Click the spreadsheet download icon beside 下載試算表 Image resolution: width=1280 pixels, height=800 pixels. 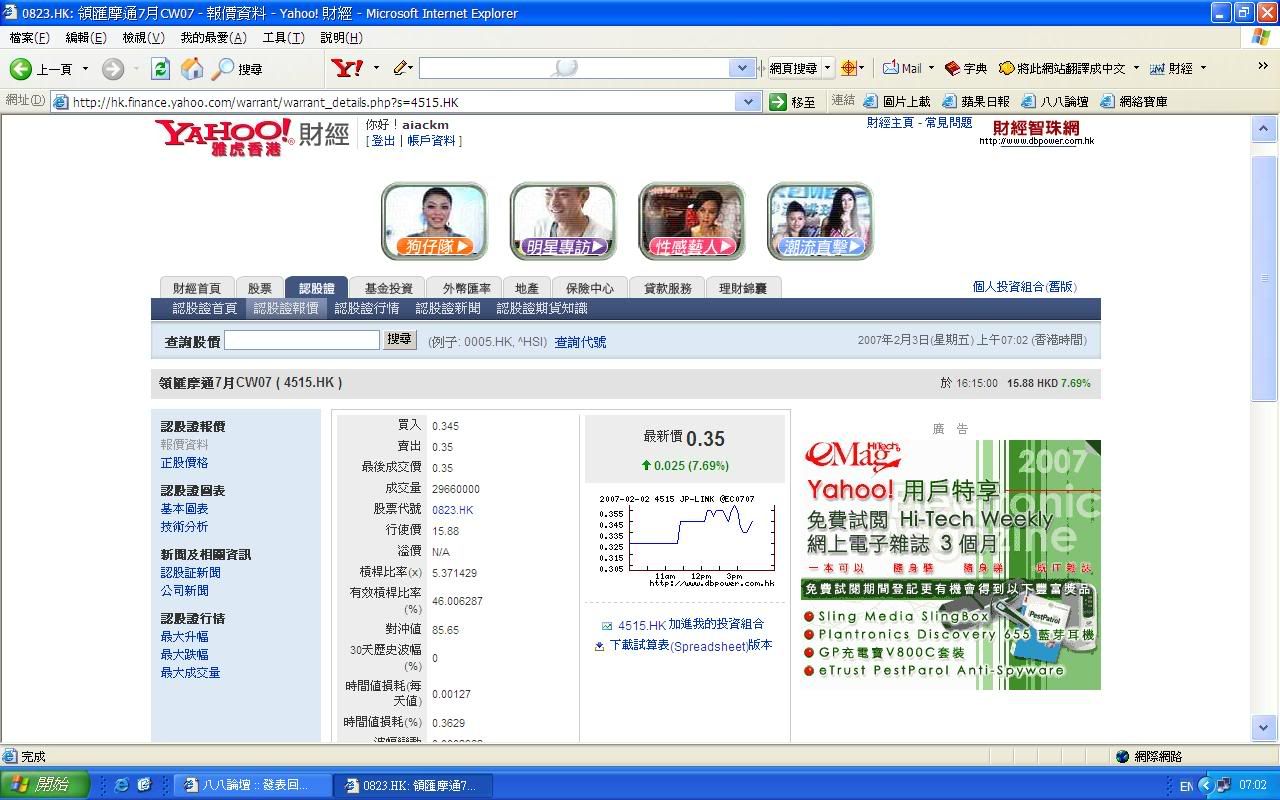point(599,647)
